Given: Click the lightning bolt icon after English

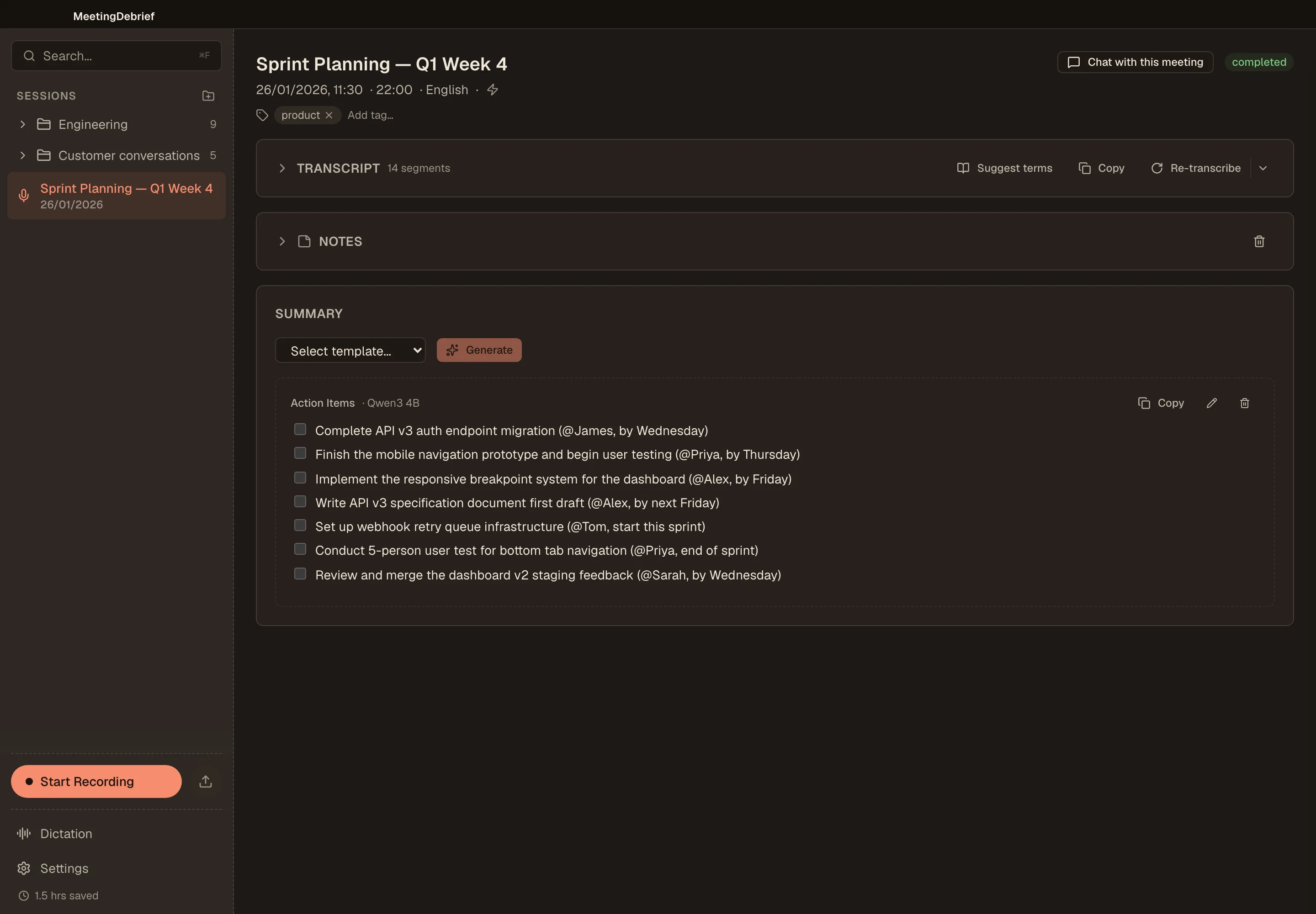Looking at the screenshot, I should pos(493,90).
